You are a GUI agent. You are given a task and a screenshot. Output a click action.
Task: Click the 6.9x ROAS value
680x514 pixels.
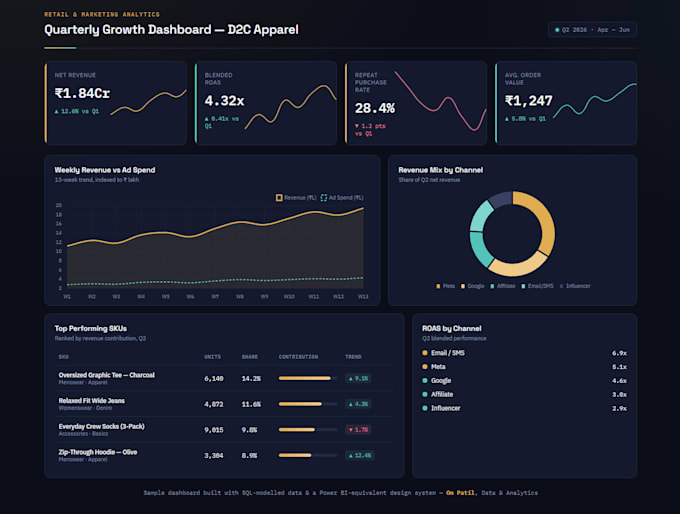619,353
